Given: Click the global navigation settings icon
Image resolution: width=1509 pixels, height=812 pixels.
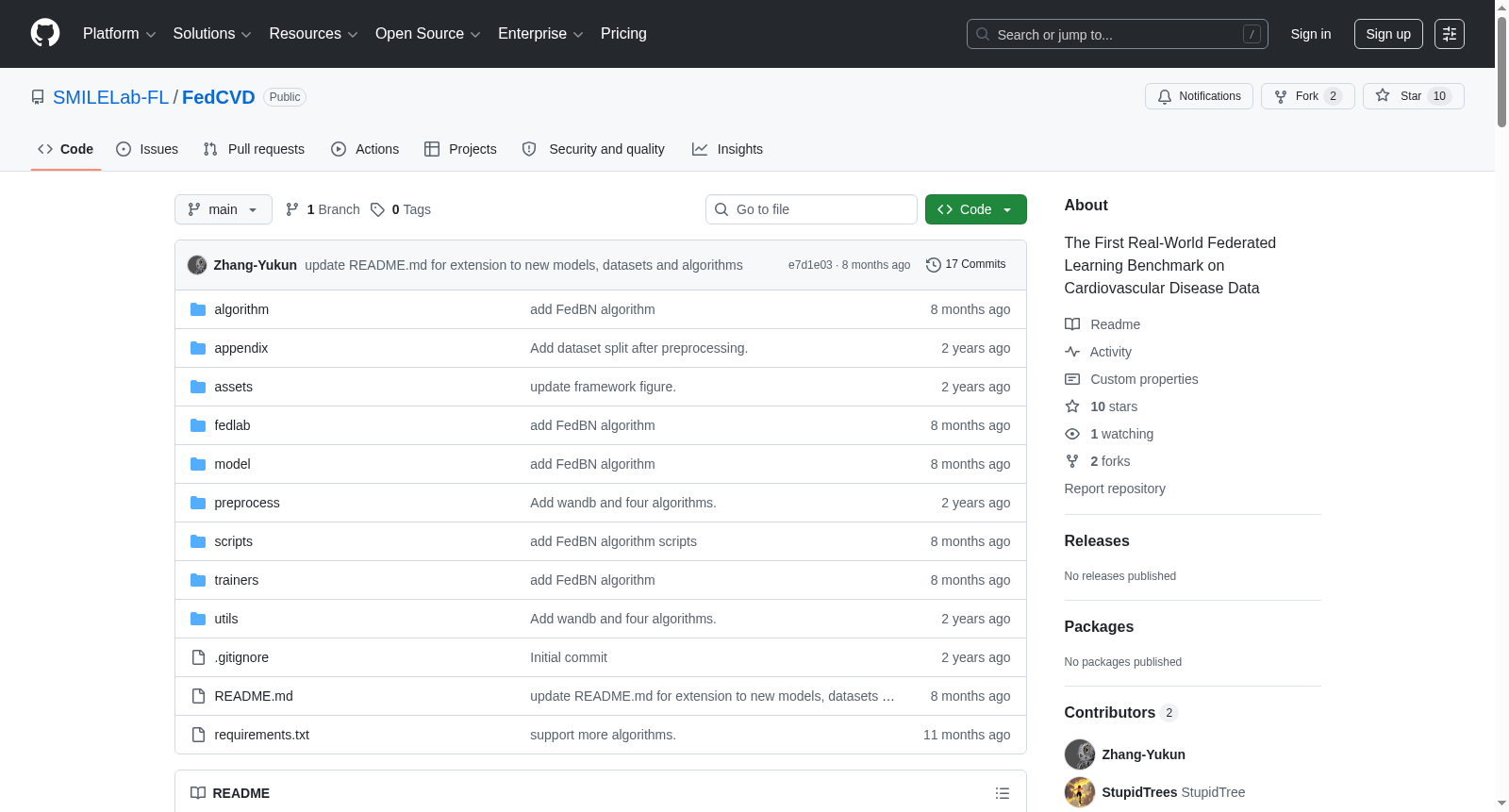Looking at the screenshot, I should pyautogui.click(x=1450, y=34).
